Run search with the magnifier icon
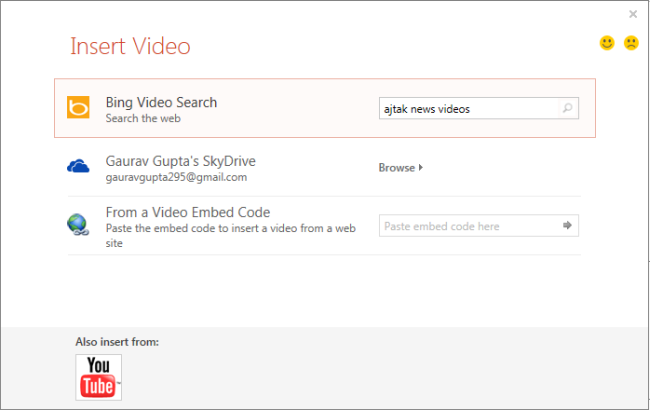Screen dimensions: 650x410 [x=568, y=109]
